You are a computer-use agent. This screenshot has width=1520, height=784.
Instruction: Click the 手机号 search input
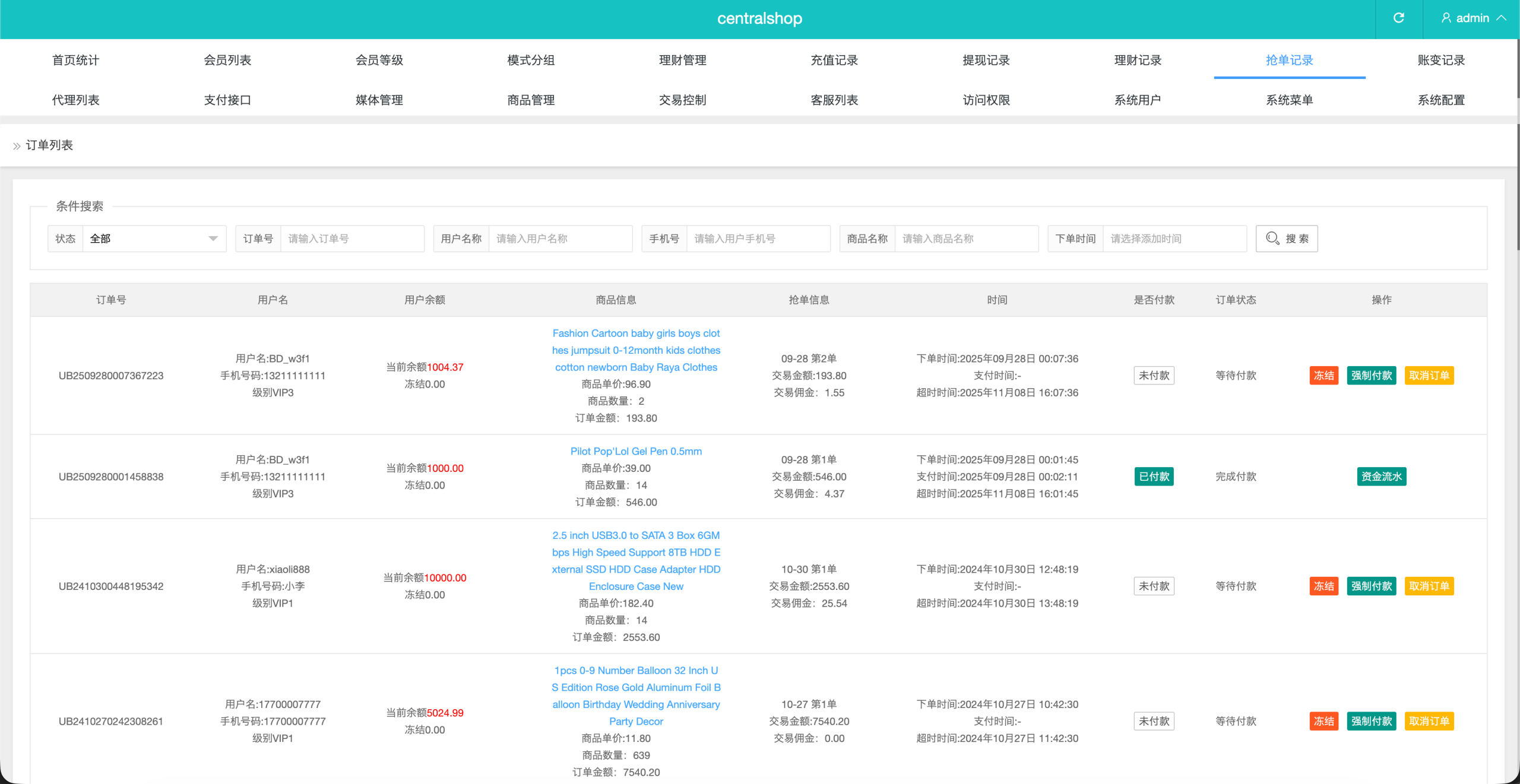pyautogui.click(x=758, y=239)
